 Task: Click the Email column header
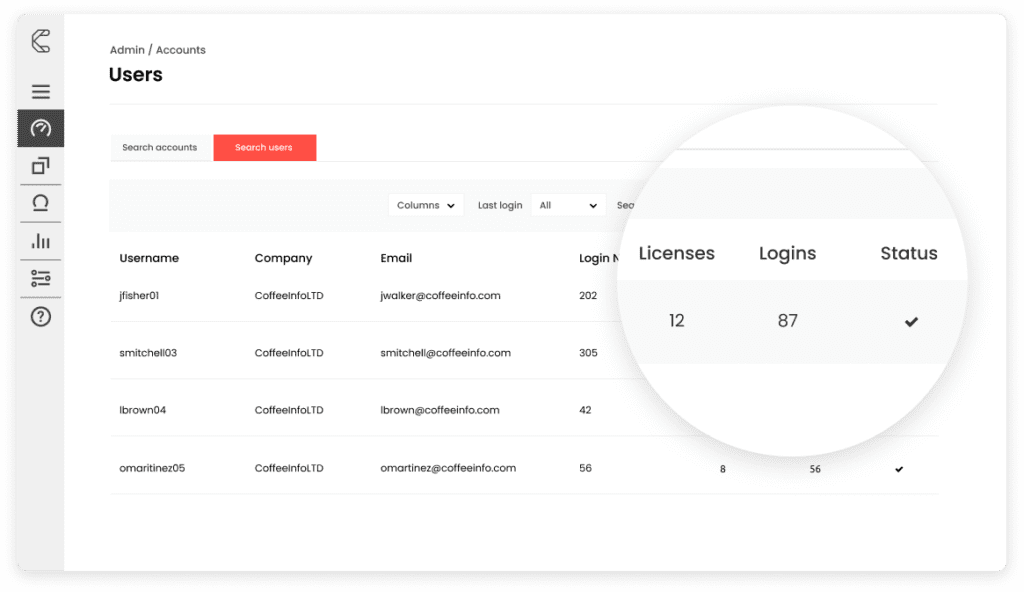coord(396,258)
